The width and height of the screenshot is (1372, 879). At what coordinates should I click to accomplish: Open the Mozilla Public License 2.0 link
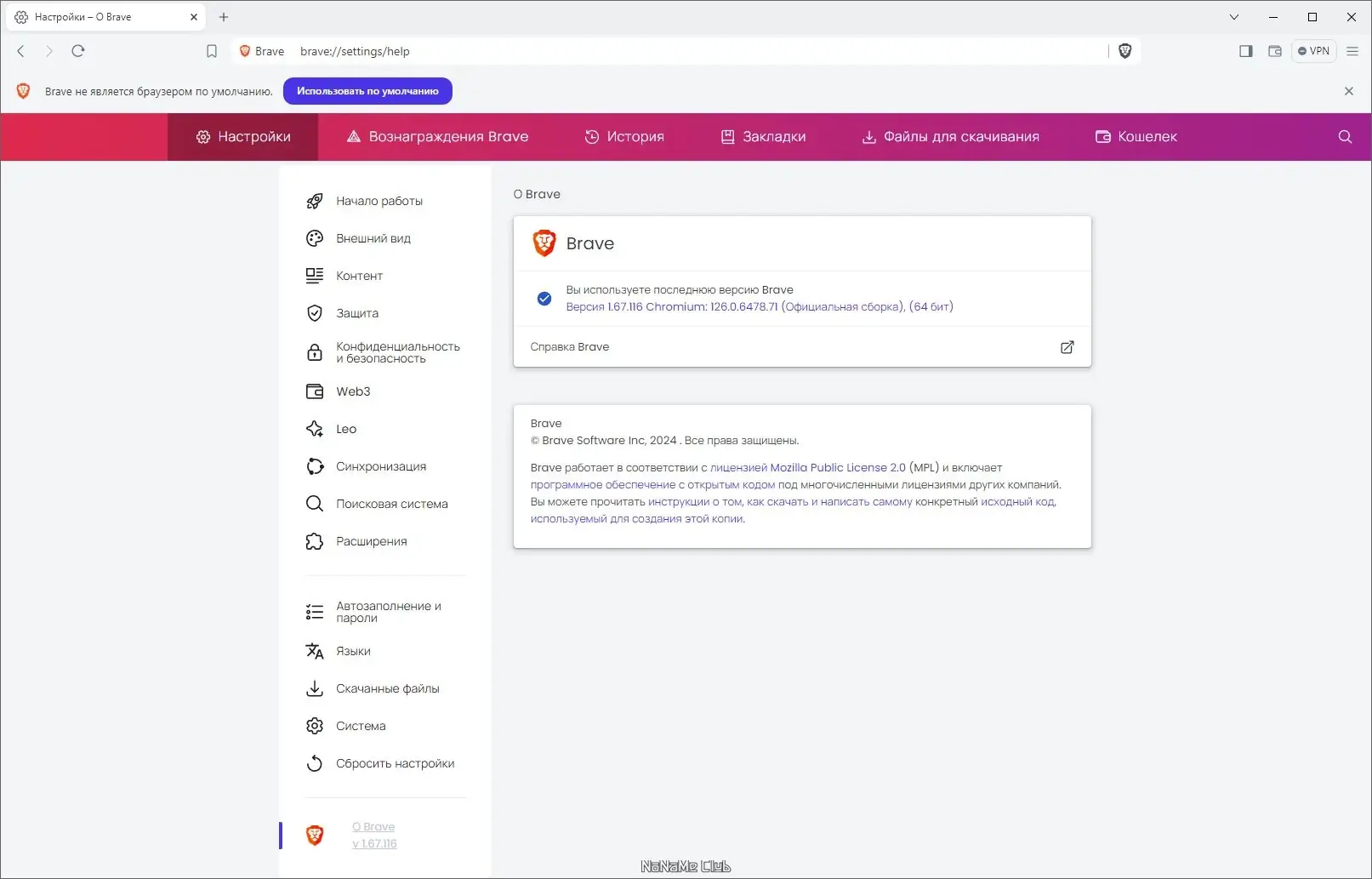click(808, 467)
